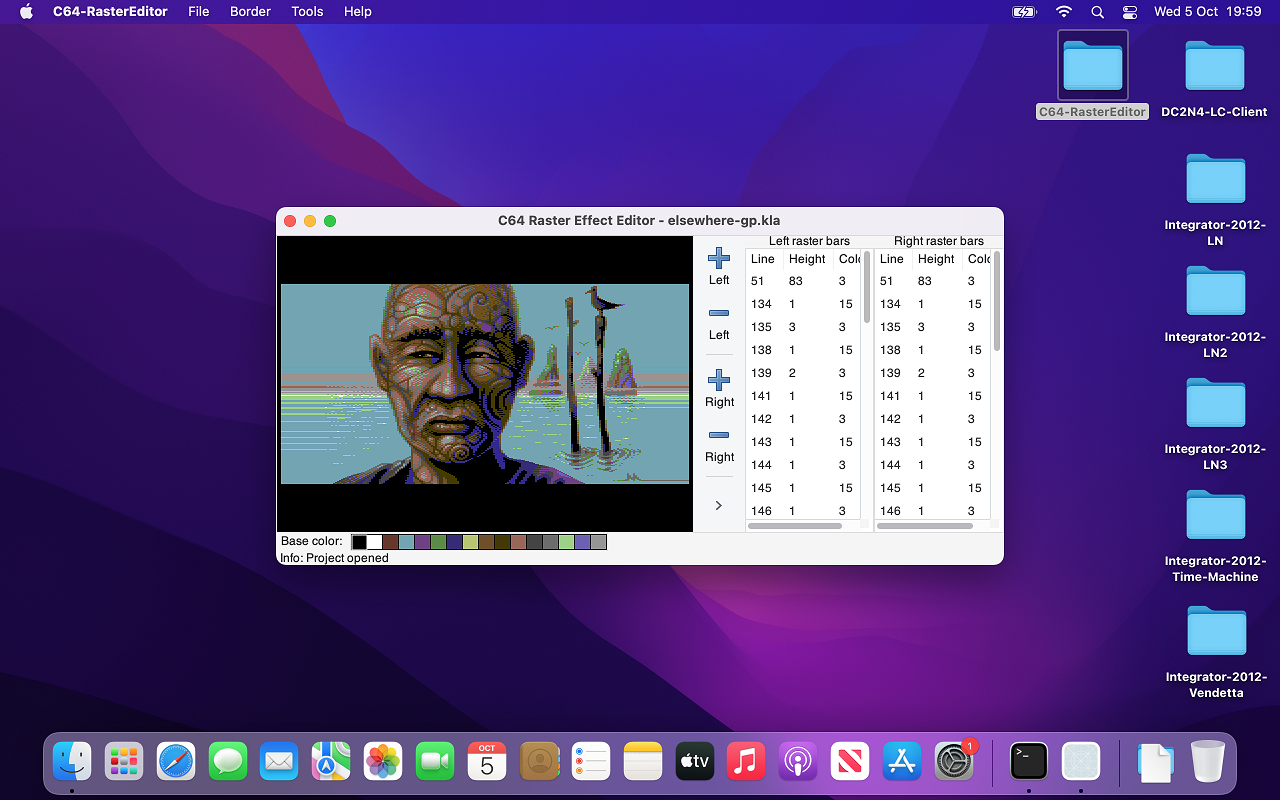Click the right raster bars horizontal scrollbar
This screenshot has height=800, width=1280.
[926, 525]
